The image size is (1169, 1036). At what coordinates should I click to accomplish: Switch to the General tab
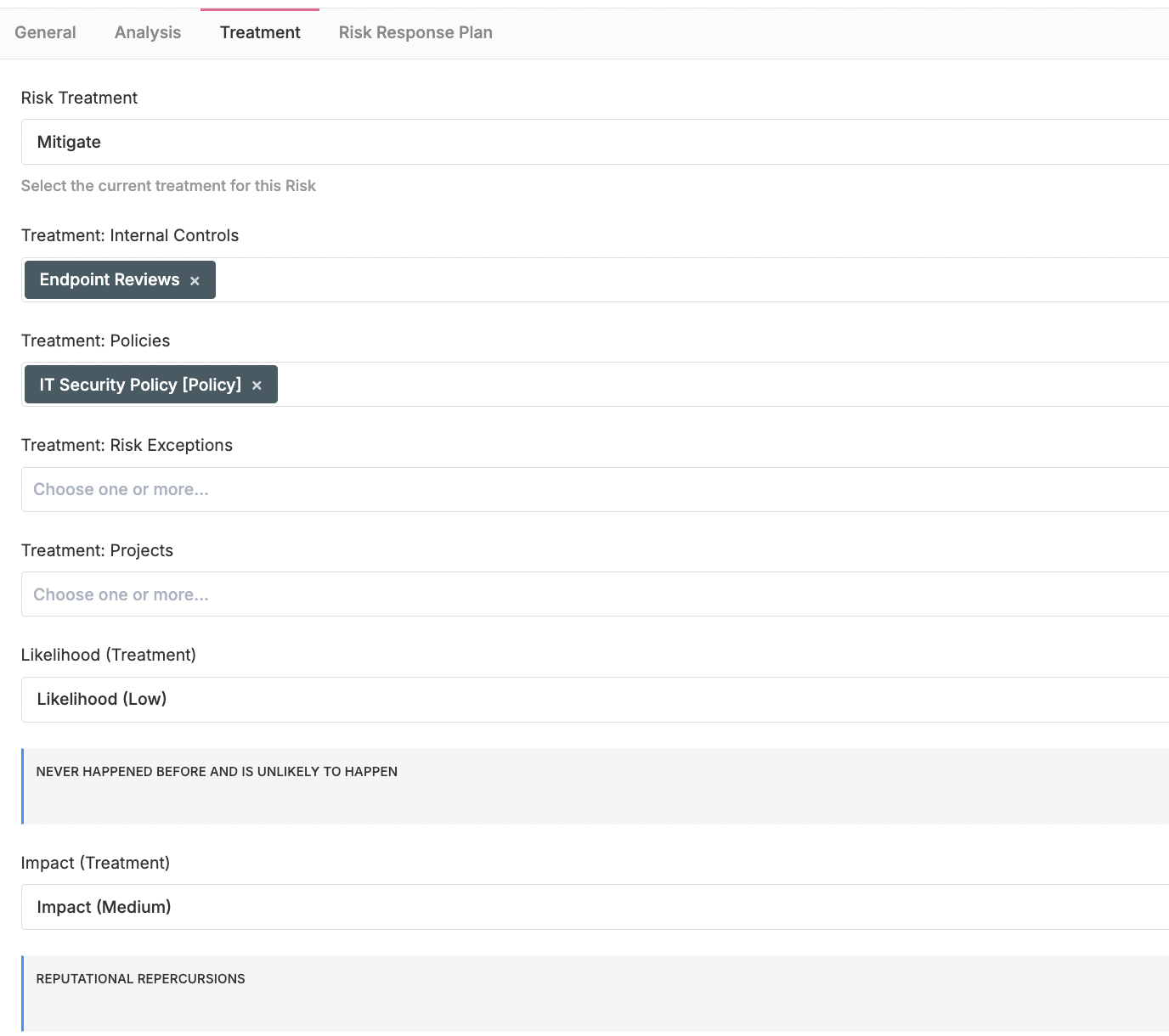pyautogui.click(x=45, y=32)
